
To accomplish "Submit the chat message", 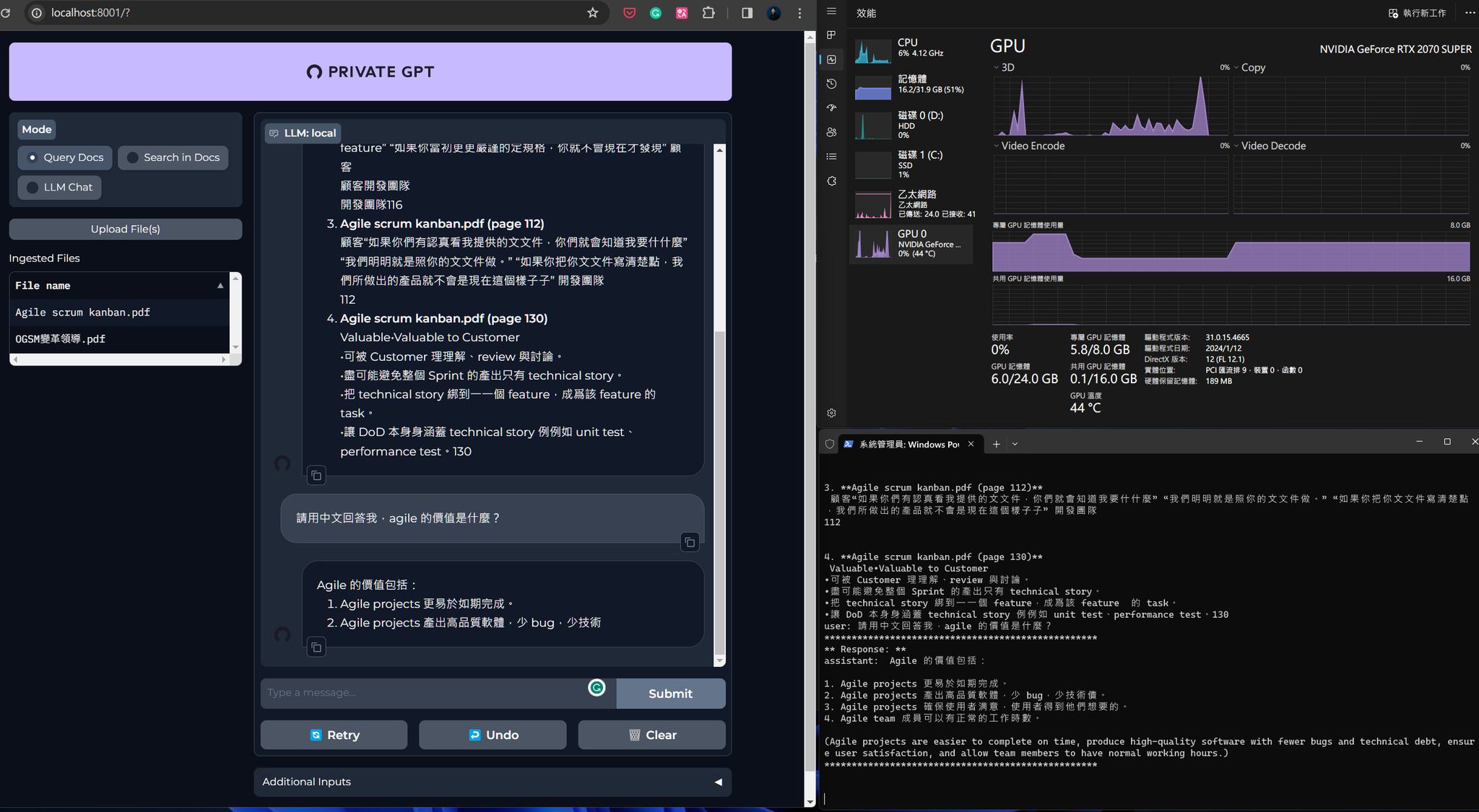I will (670, 694).
